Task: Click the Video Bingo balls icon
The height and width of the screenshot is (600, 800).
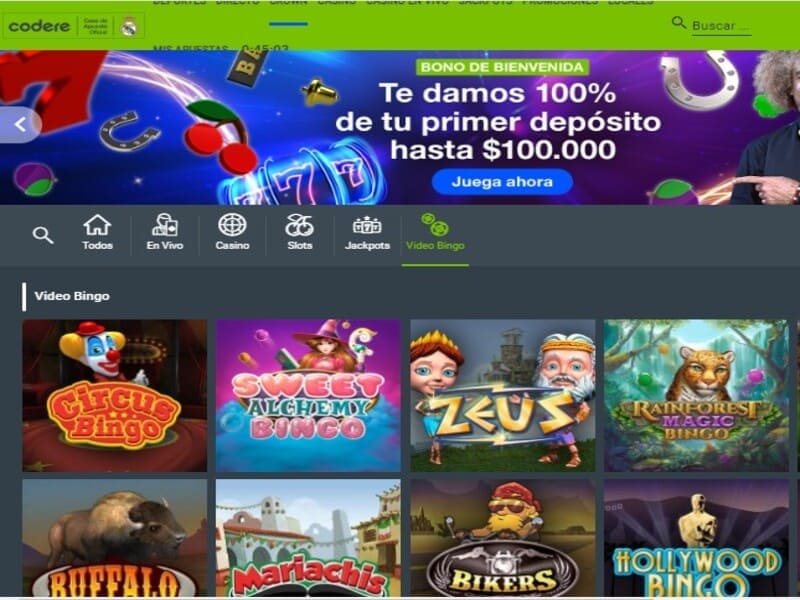Action: (x=435, y=225)
